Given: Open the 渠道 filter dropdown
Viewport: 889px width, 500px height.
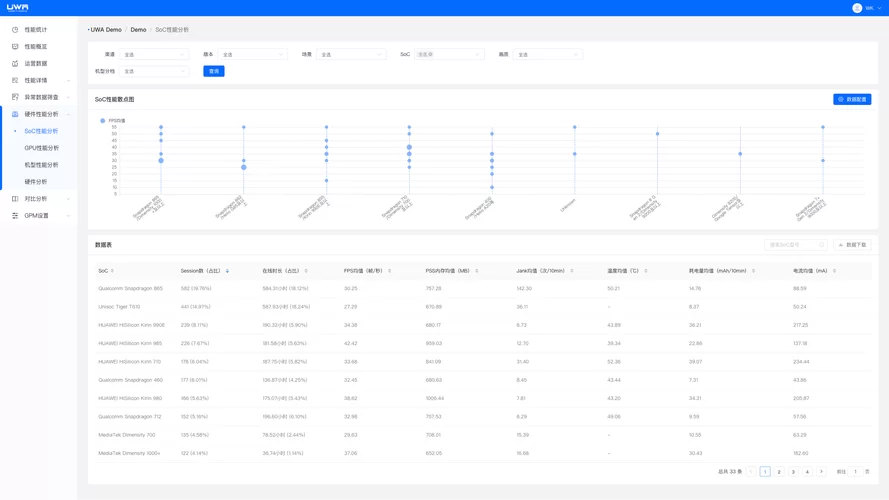Looking at the screenshot, I should pyautogui.click(x=154, y=54).
